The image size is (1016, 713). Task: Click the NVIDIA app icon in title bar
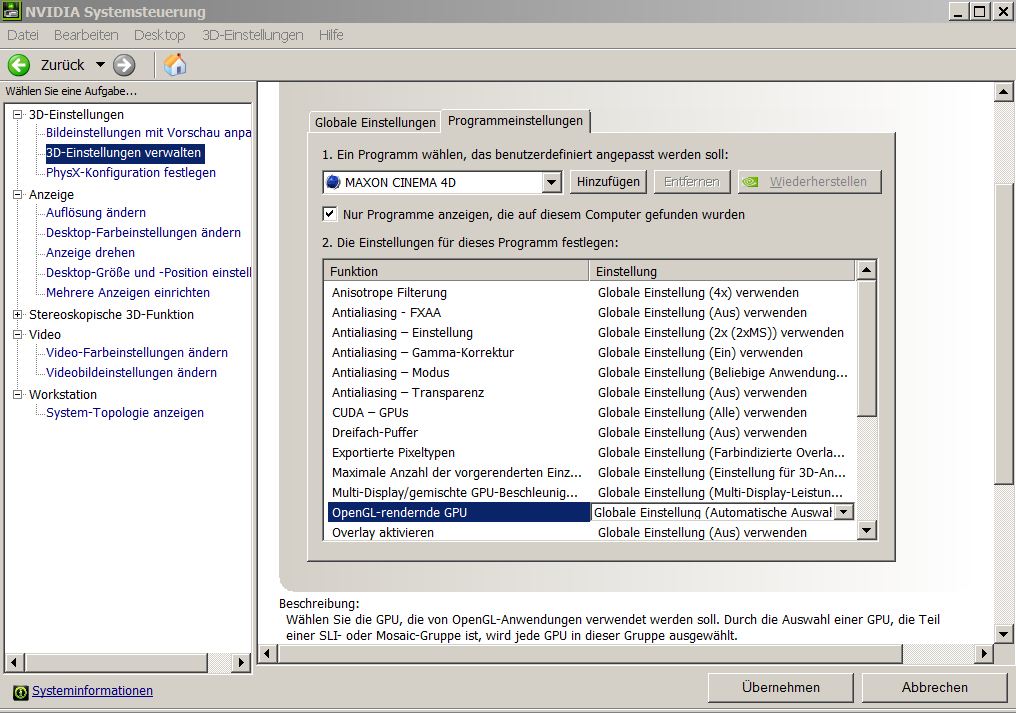pyautogui.click(x=12, y=11)
